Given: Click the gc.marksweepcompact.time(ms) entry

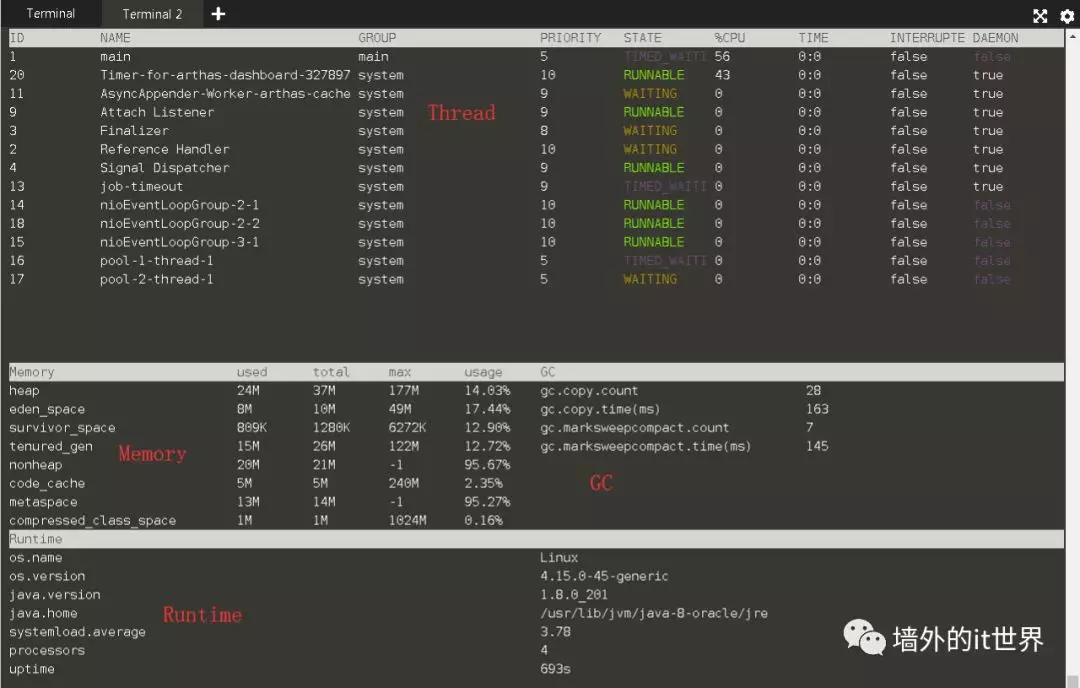Looking at the screenshot, I should [x=645, y=446].
